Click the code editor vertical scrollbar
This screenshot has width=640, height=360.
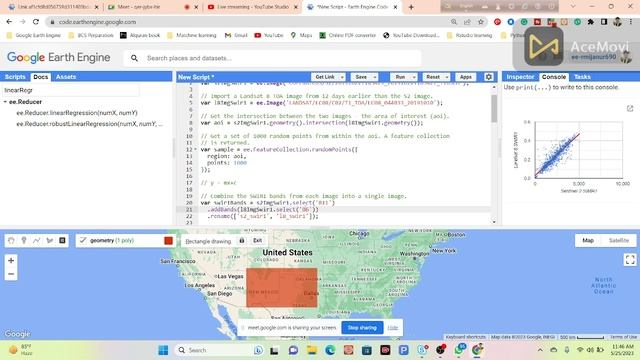494,109
